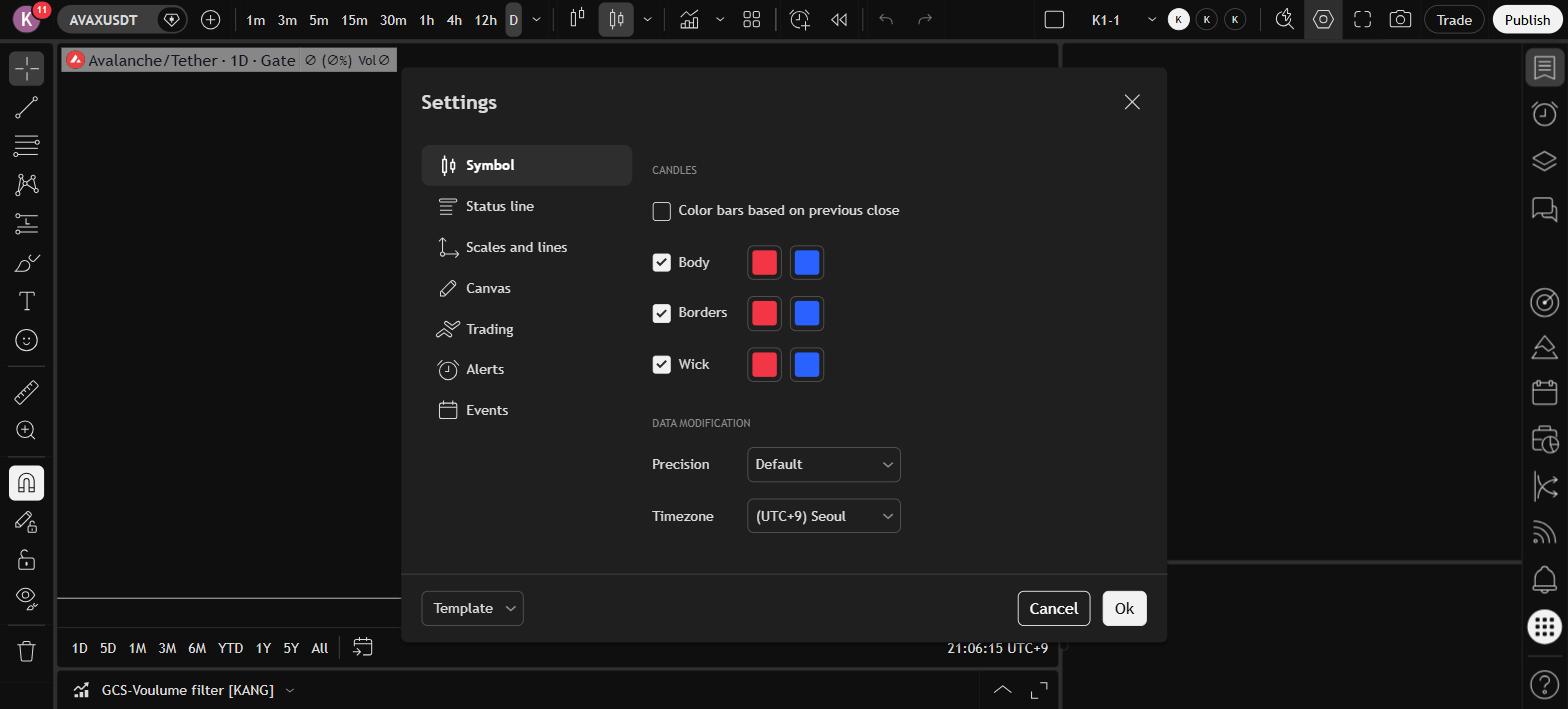Collapse the bottom panel chevron
This screenshot has height=709, width=1568.
tap(1002, 690)
